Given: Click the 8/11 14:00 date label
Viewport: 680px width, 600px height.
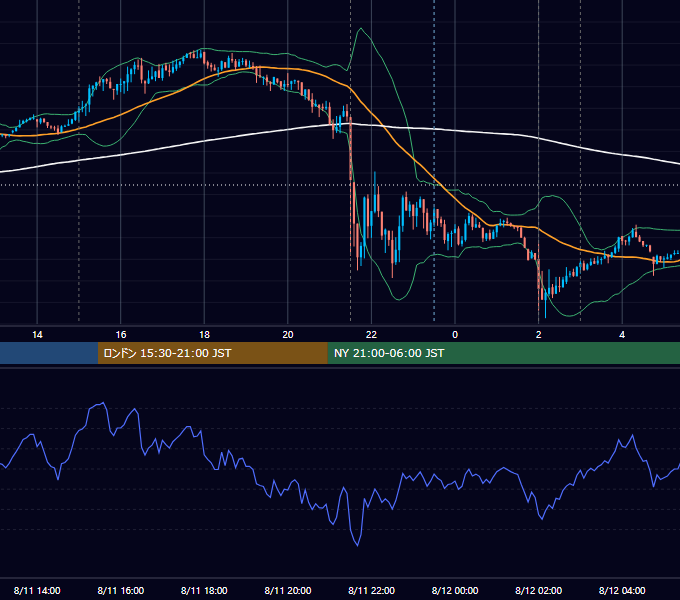Looking at the screenshot, I should [x=37, y=590].
